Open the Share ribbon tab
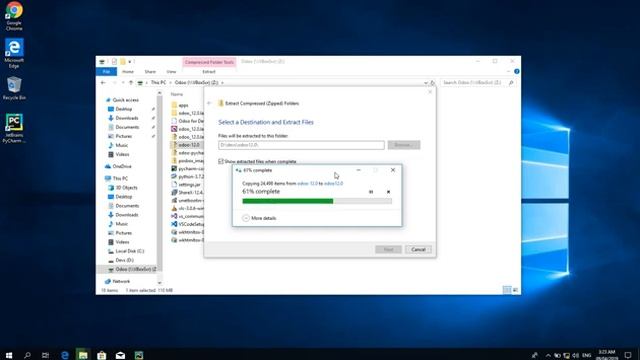Image resolution: width=640 pixels, height=360 pixels. tap(150, 71)
